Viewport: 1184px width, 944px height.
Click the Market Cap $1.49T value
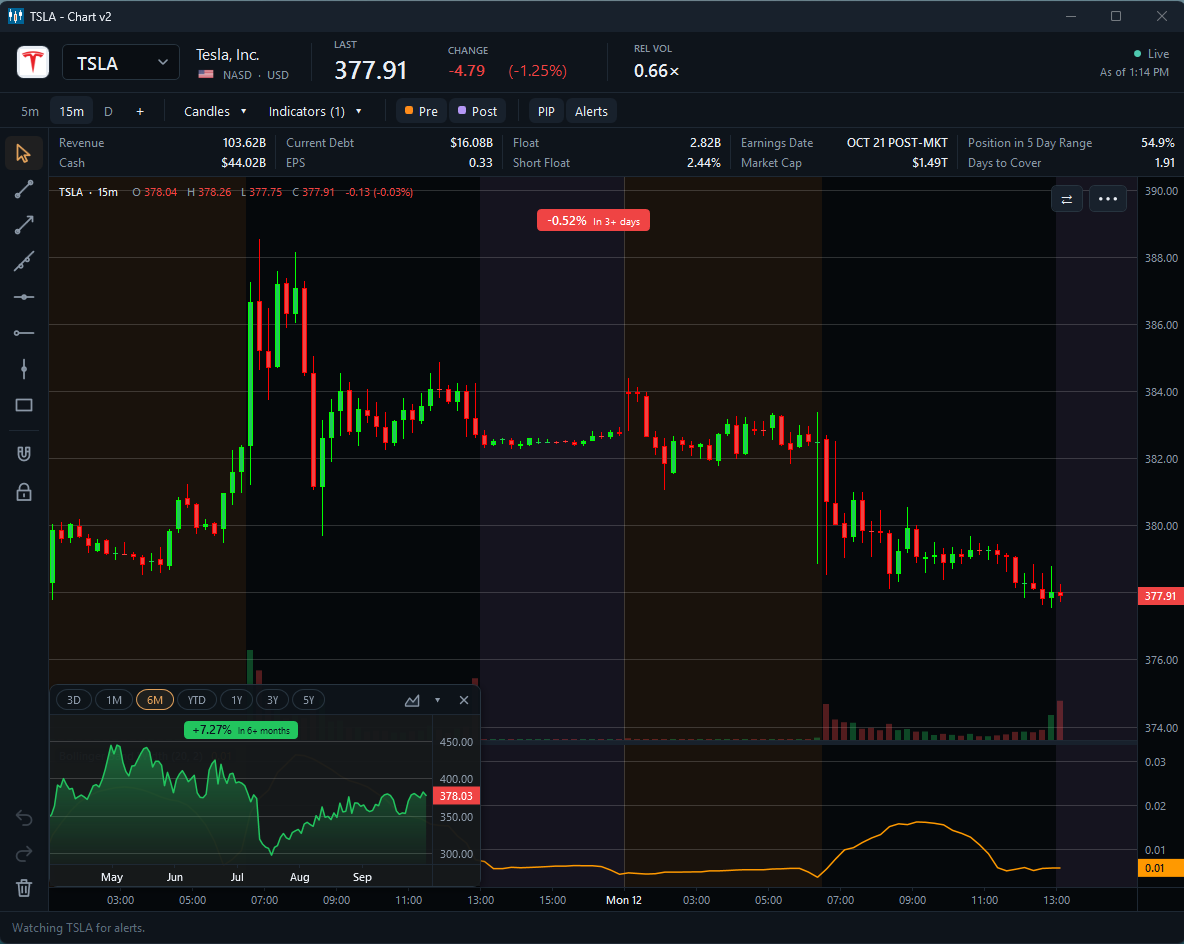pyautogui.click(x=930, y=162)
